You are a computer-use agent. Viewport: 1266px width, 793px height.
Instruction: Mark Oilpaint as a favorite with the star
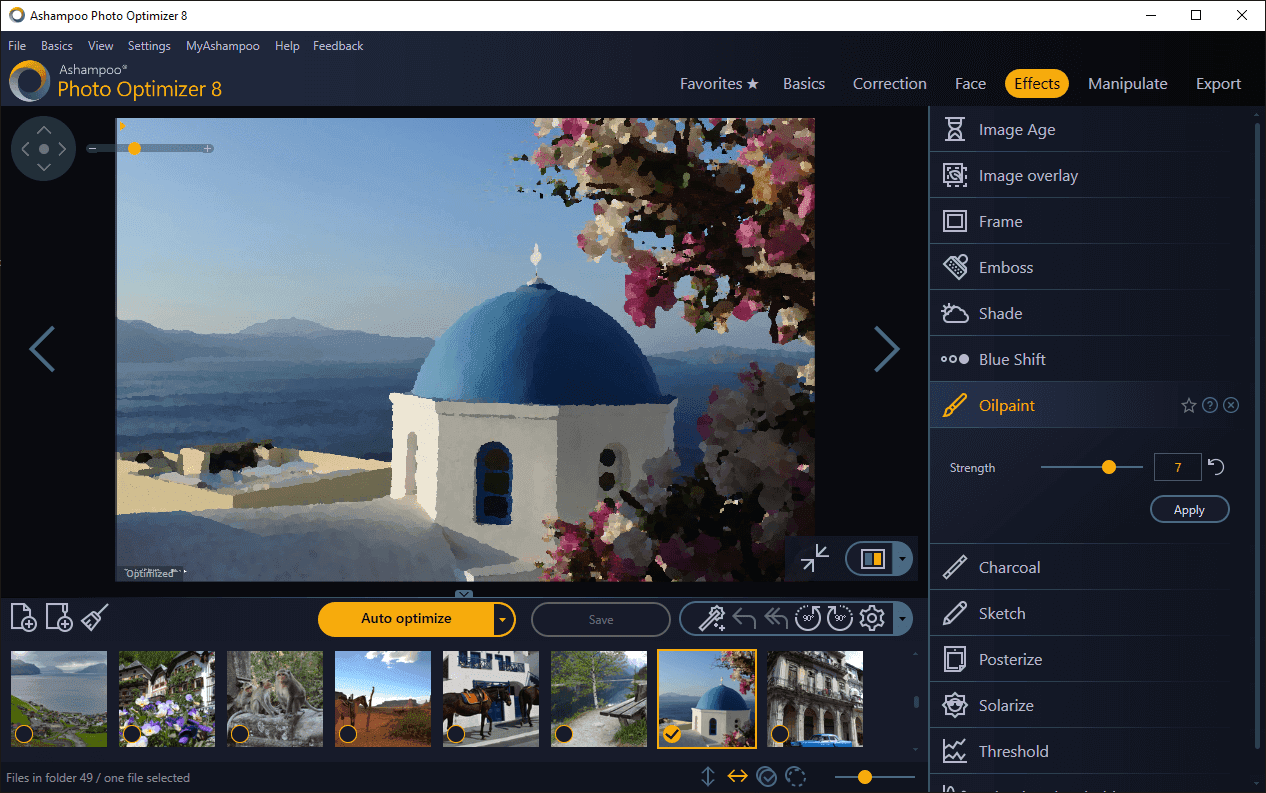pyautogui.click(x=1188, y=404)
